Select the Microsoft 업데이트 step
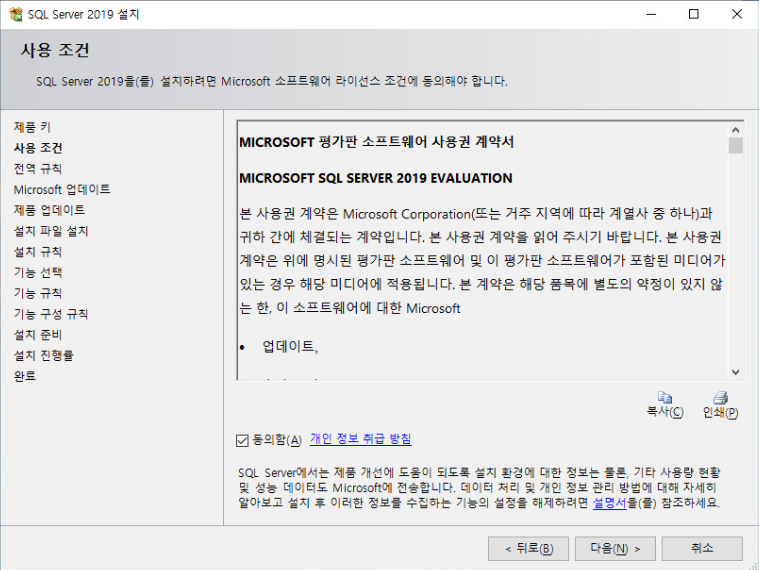Image resolution: width=759 pixels, height=570 pixels. click(62, 190)
